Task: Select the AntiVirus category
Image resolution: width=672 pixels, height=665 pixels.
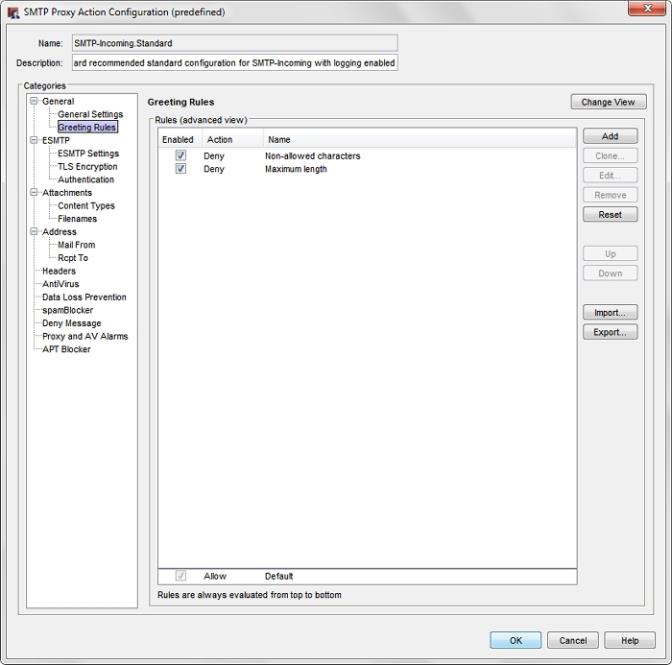Action: coord(60,284)
